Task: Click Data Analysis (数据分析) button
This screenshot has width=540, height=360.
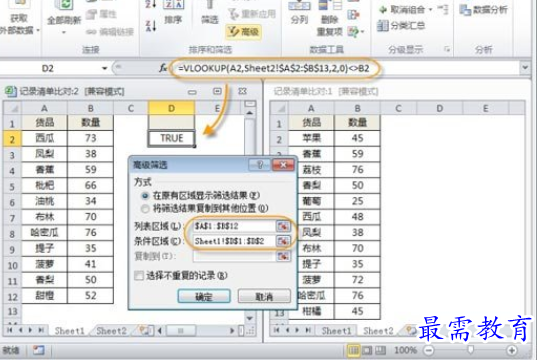Action: [484, 10]
